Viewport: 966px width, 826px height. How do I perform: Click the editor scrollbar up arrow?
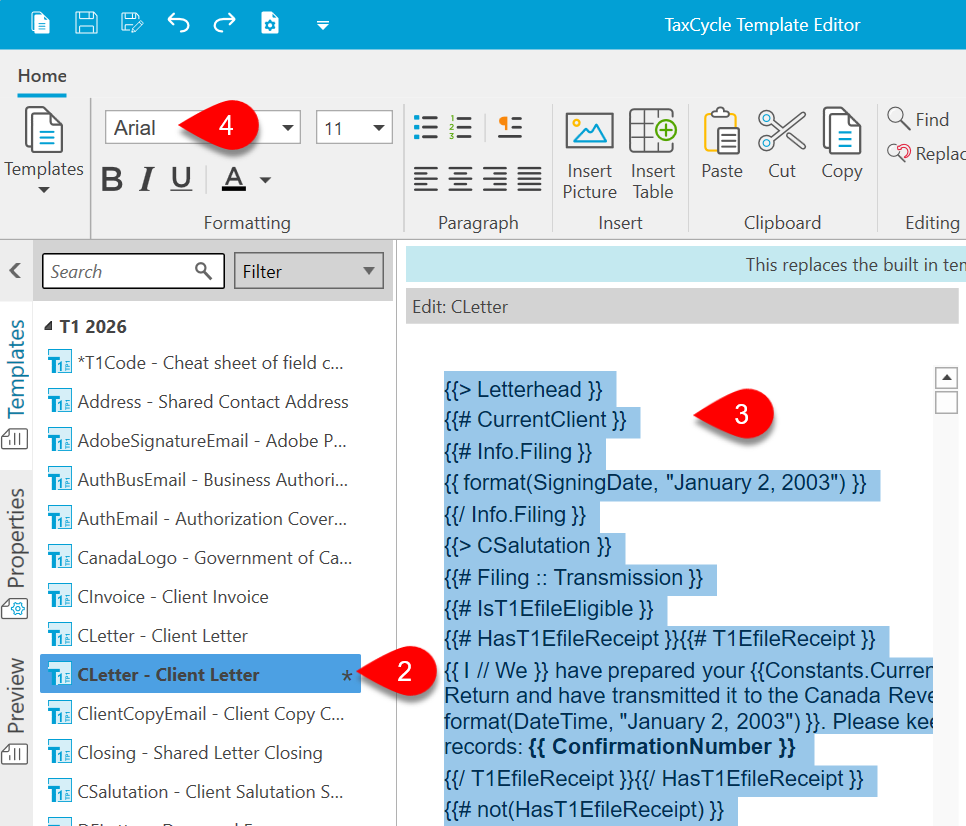click(x=946, y=377)
